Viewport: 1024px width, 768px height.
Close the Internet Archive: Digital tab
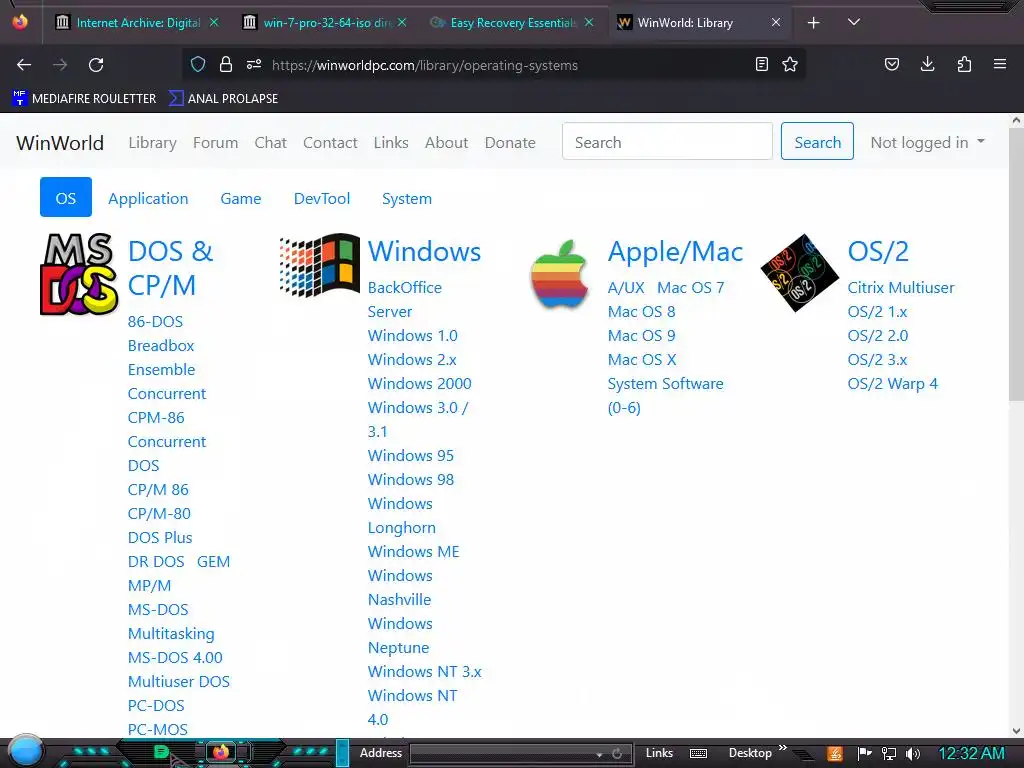point(214,22)
